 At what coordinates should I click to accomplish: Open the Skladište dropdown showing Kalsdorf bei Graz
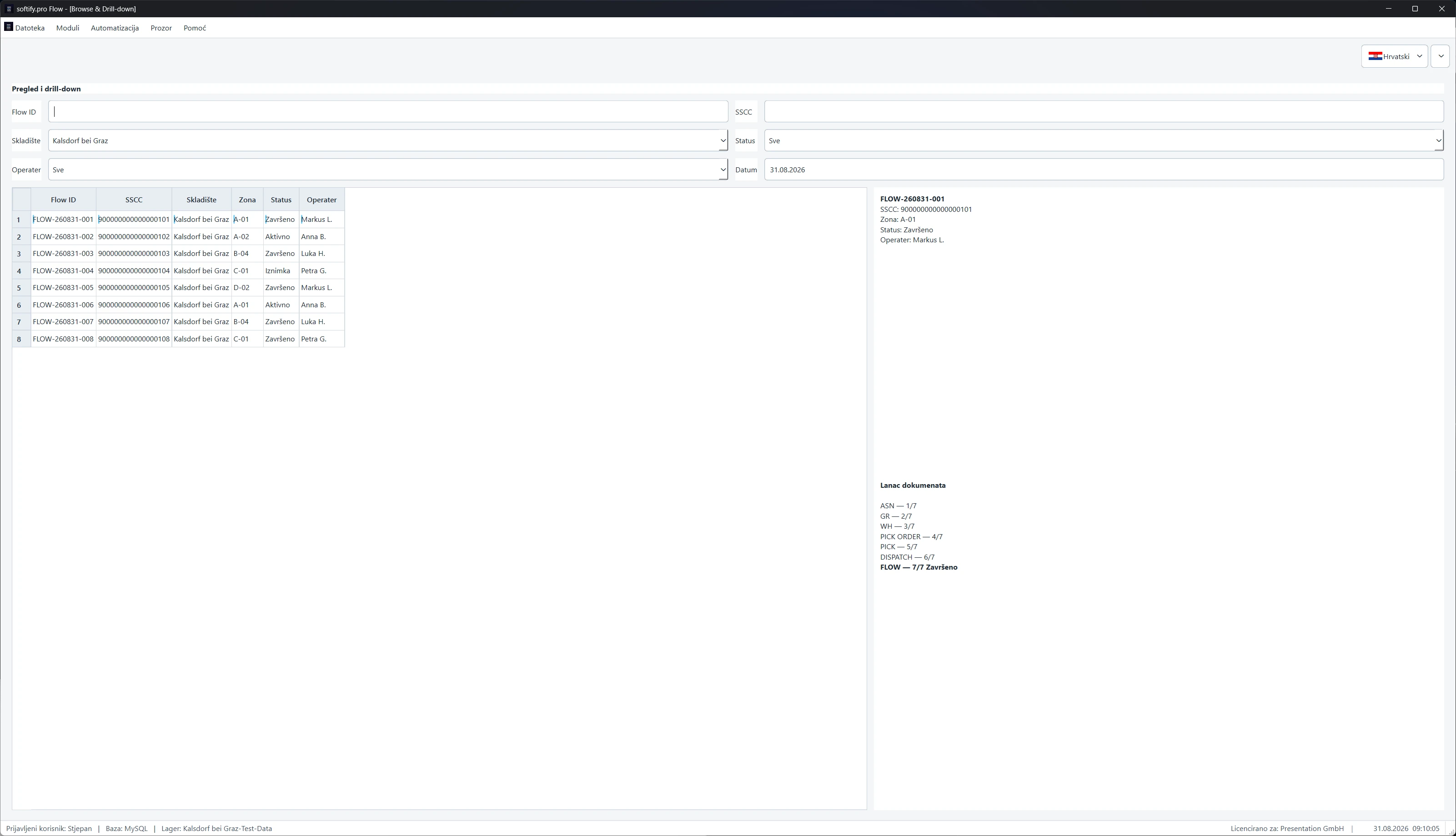coord(388,140)
